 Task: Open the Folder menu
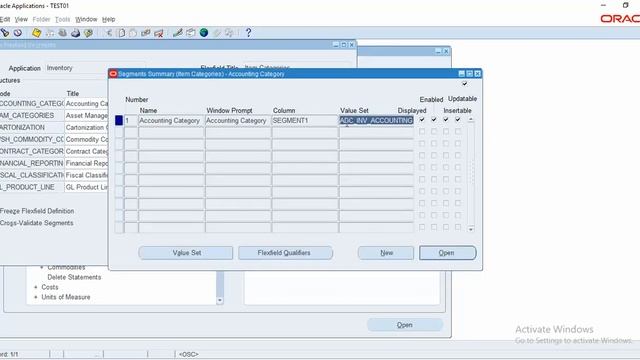(x=41, y=19)
